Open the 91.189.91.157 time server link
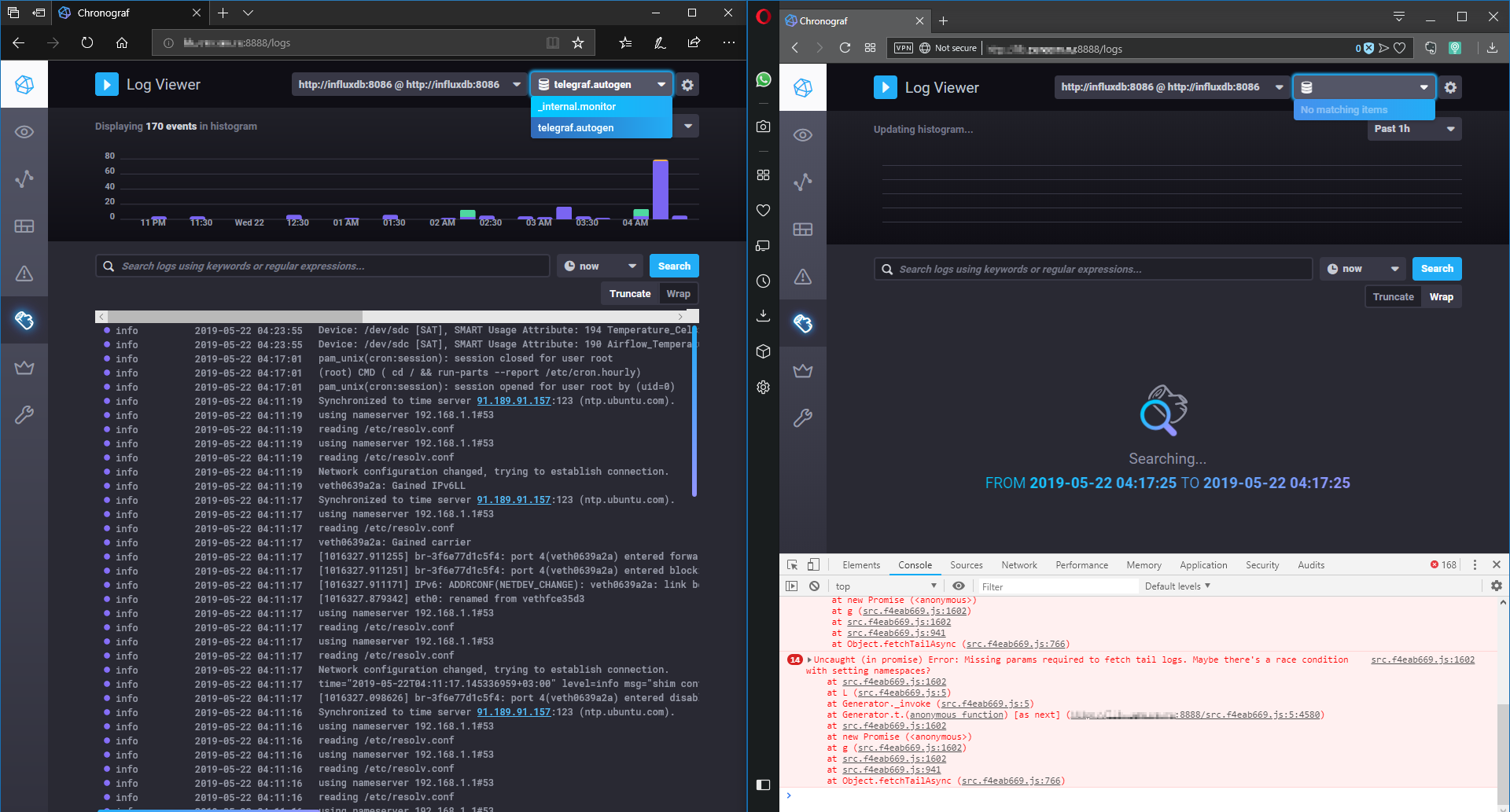1510x812 pixels. (x=513, y=400)
